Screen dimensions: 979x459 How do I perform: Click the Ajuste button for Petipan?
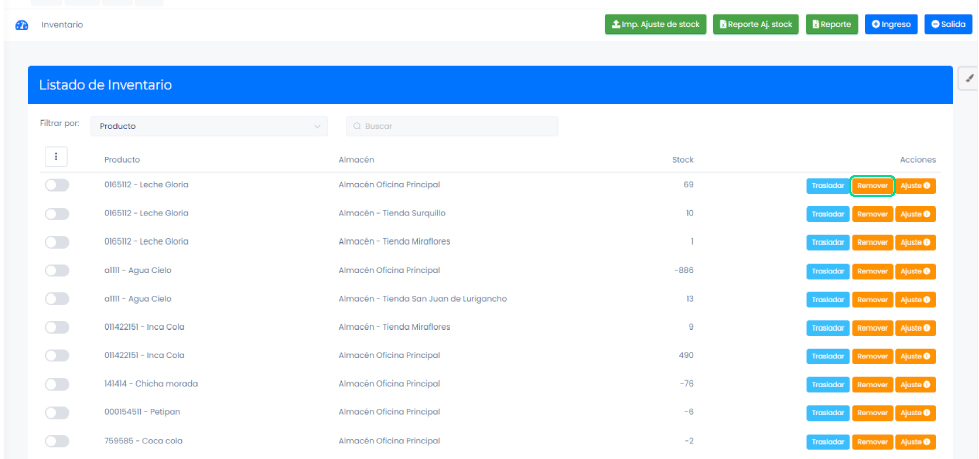coord(915,413)
